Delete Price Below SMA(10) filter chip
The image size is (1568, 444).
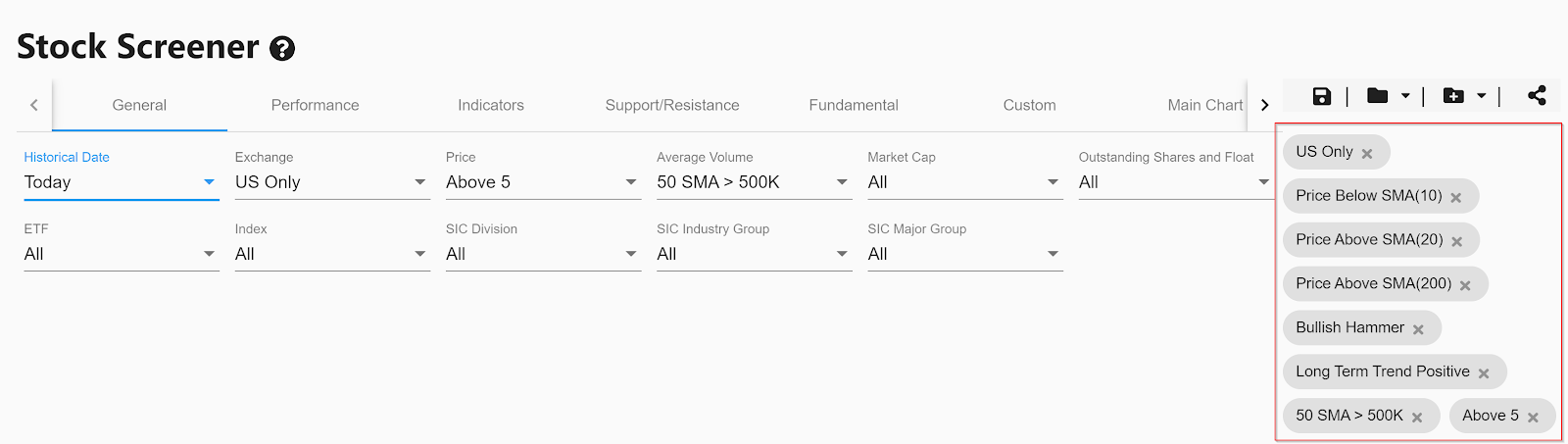tap(1456, 197)
